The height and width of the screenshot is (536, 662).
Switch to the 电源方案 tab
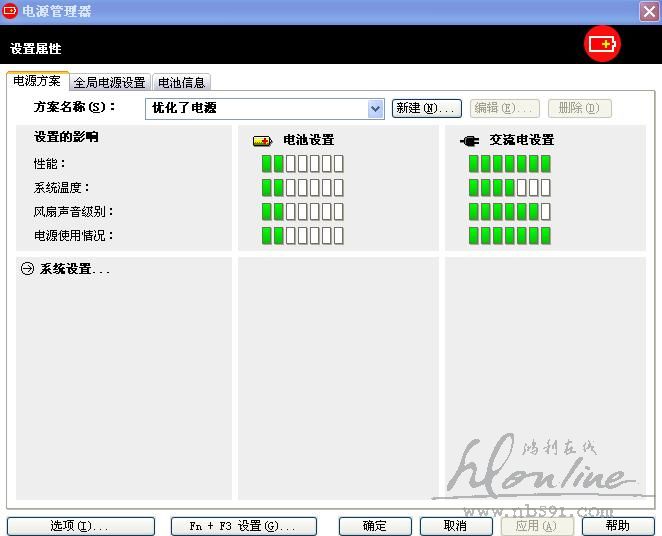(37, 81)
